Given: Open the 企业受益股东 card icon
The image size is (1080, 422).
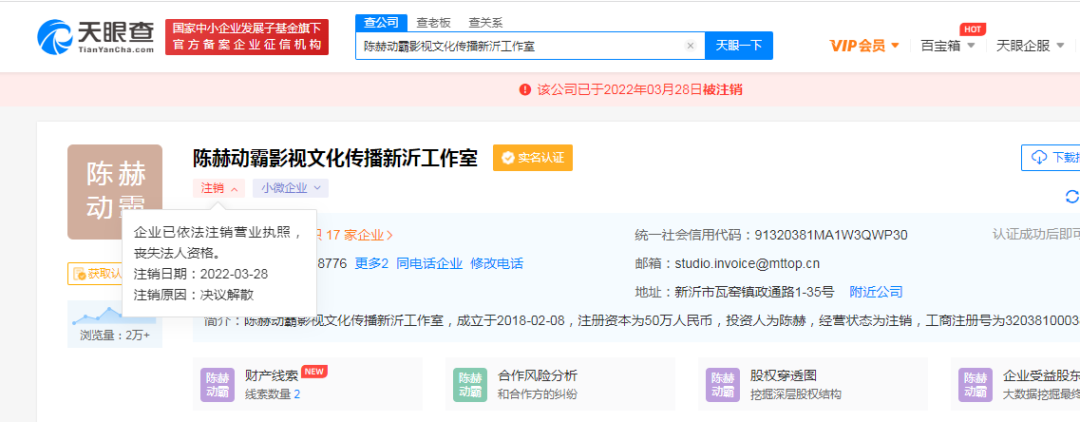Looking at the screenshot, I should (x=976, y=385).
